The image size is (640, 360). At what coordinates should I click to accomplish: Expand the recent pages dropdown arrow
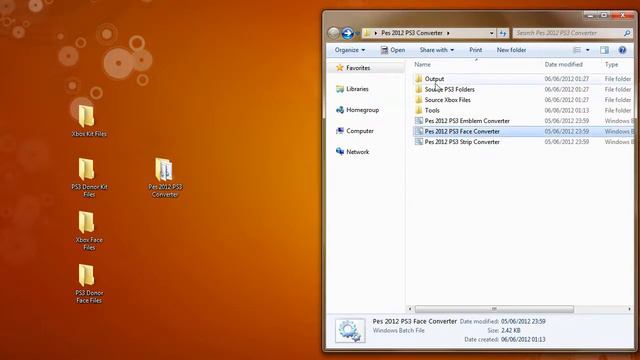(x=358, y=33)
